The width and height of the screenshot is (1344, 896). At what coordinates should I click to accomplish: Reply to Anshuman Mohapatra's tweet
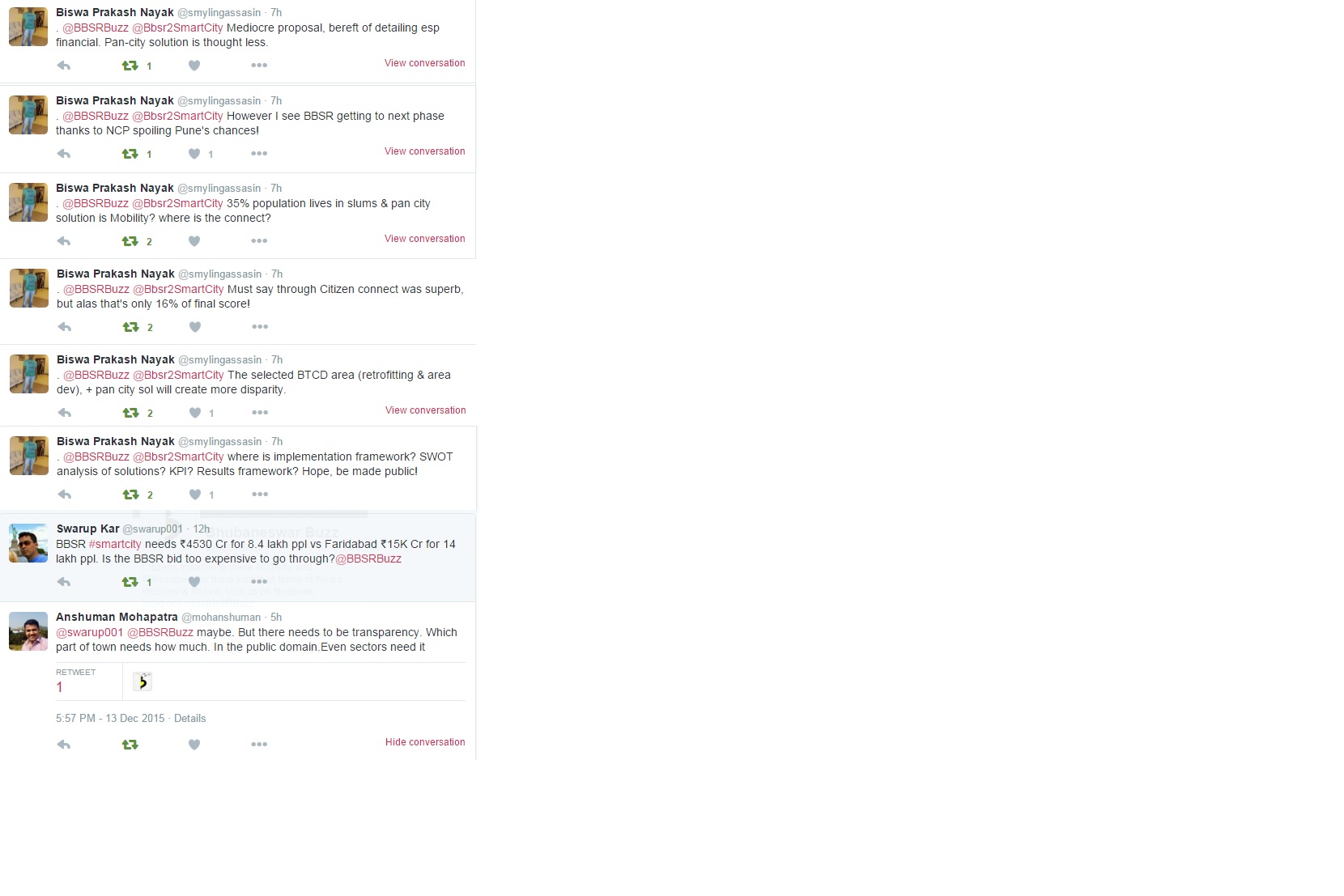tap(64, 745)
